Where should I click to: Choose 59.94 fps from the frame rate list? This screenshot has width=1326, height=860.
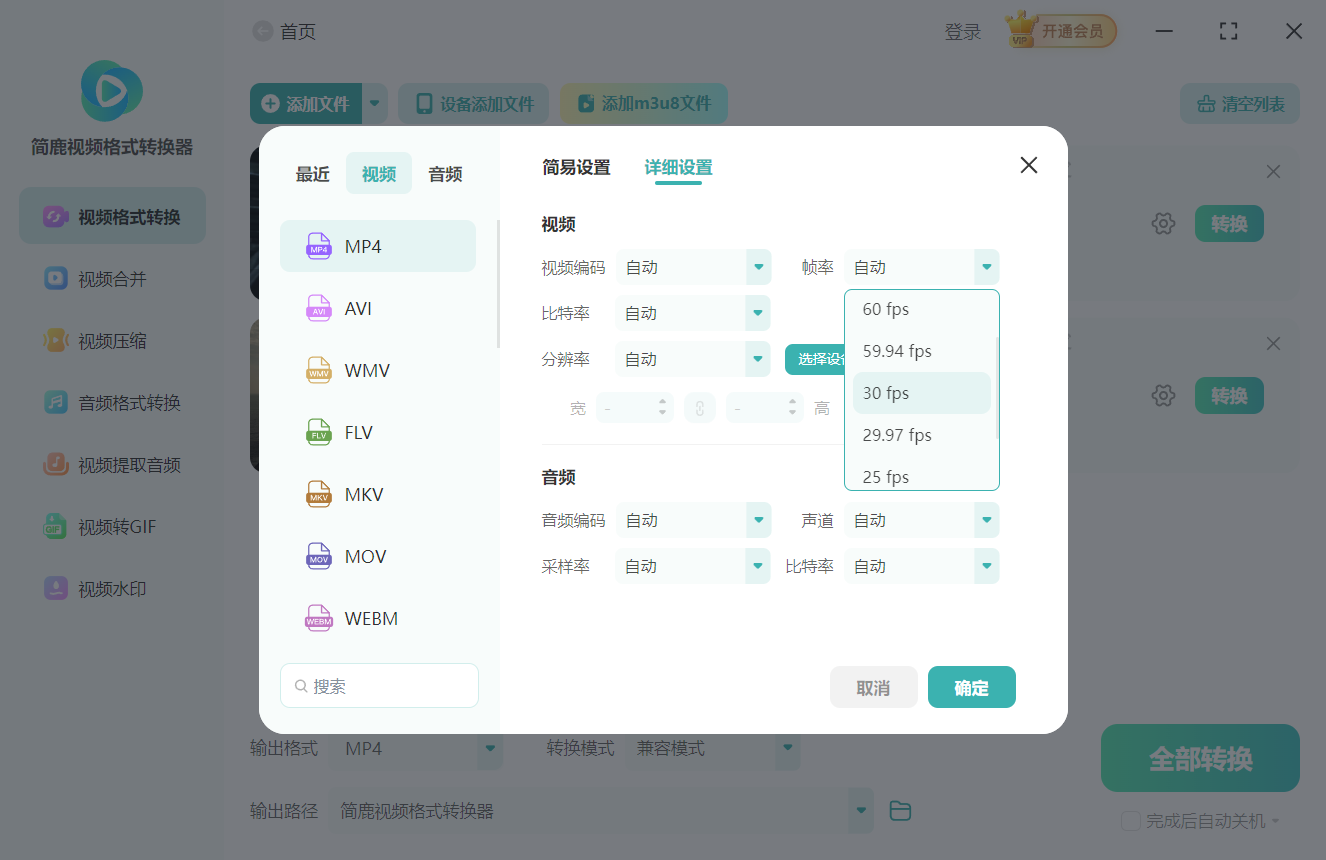[895, 351]
